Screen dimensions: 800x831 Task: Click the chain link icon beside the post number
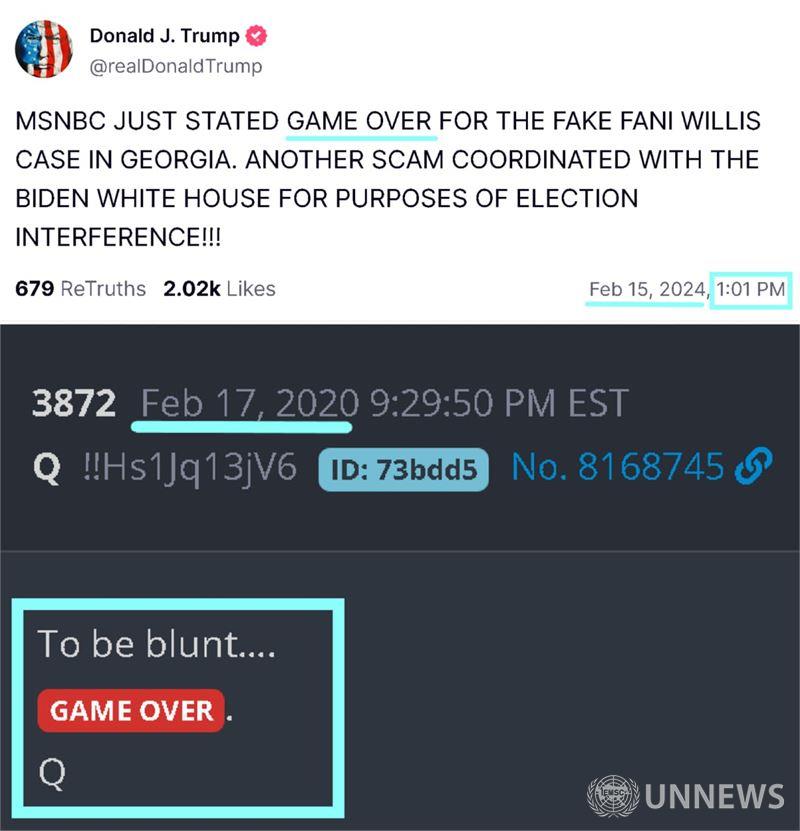(x=753, y=466)
